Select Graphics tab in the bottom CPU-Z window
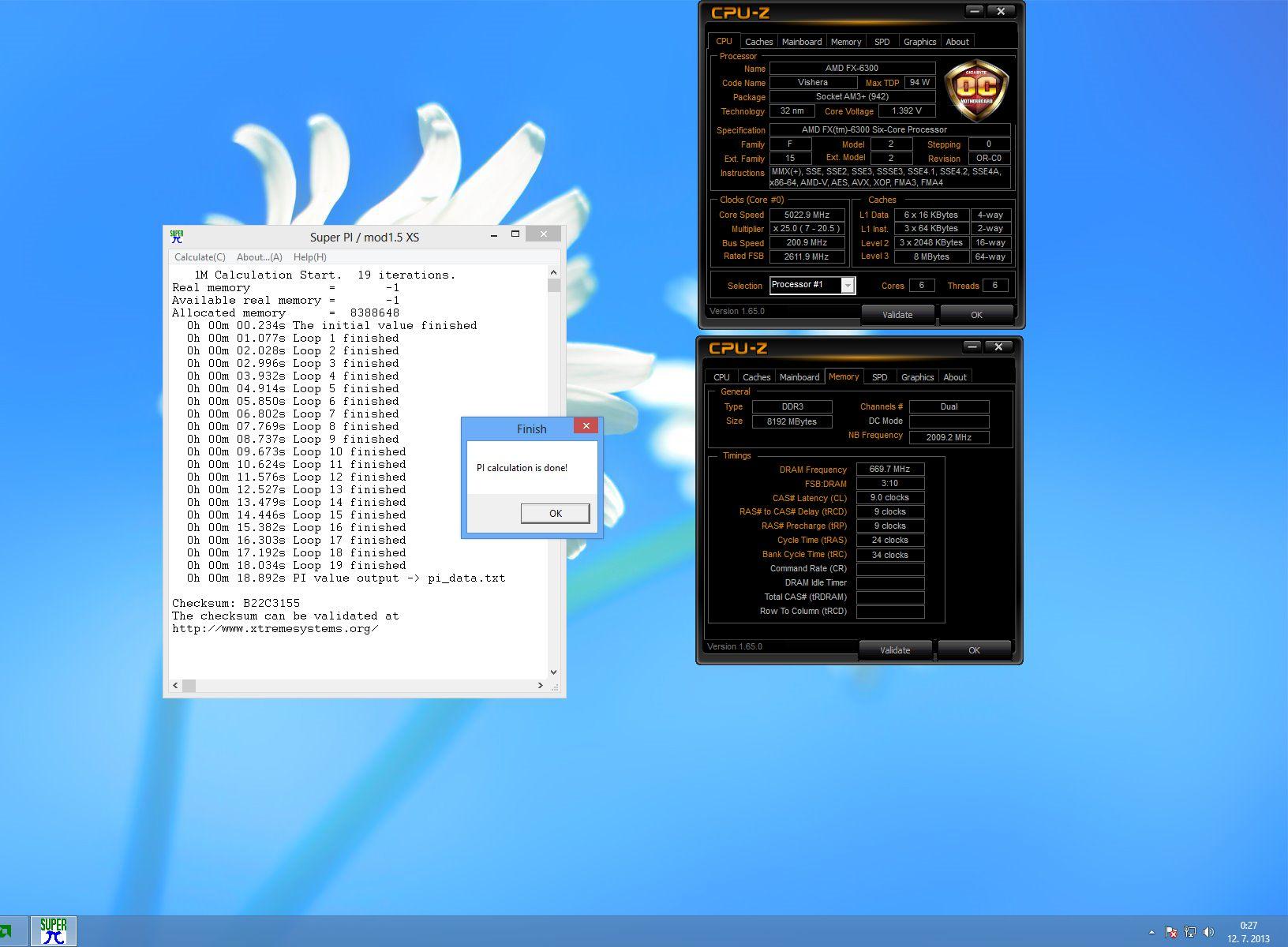The width and height of the screenshot is (1288, 947). [x=917, y=377]
